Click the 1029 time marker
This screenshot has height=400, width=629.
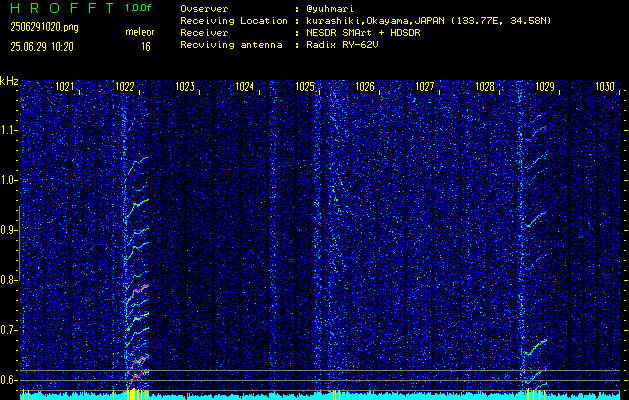(545, 87)
